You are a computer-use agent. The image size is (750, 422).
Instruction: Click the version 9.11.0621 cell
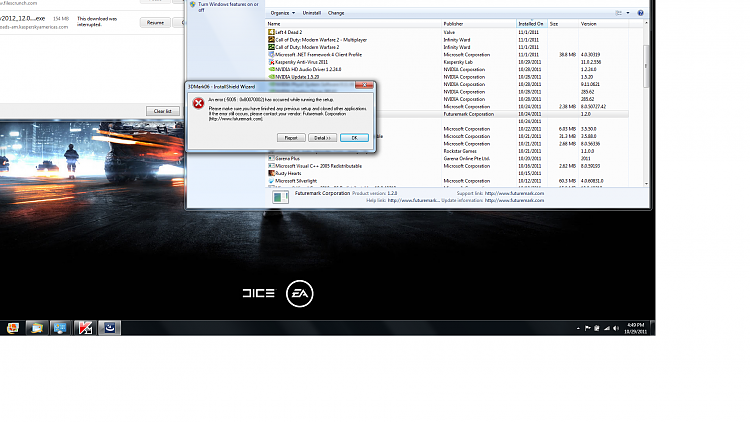pyautogui.click(x=590, y=84)
